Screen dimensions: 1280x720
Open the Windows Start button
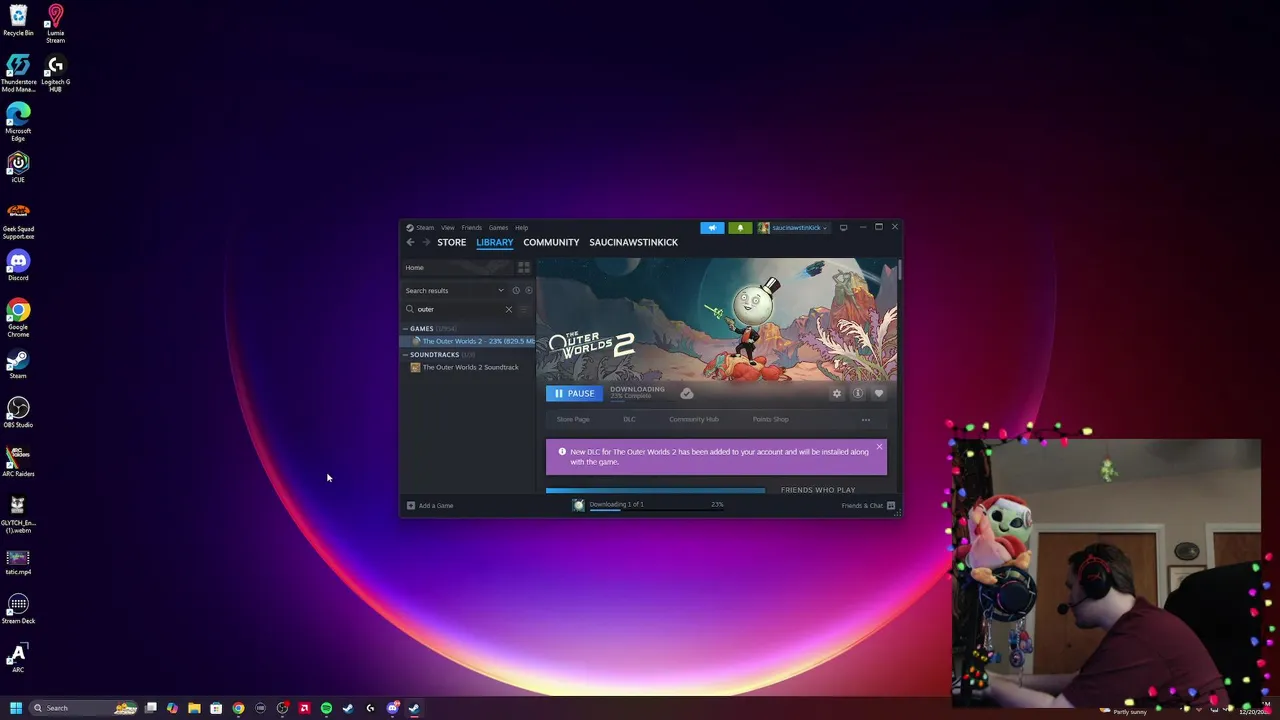(x=15, y=708)
